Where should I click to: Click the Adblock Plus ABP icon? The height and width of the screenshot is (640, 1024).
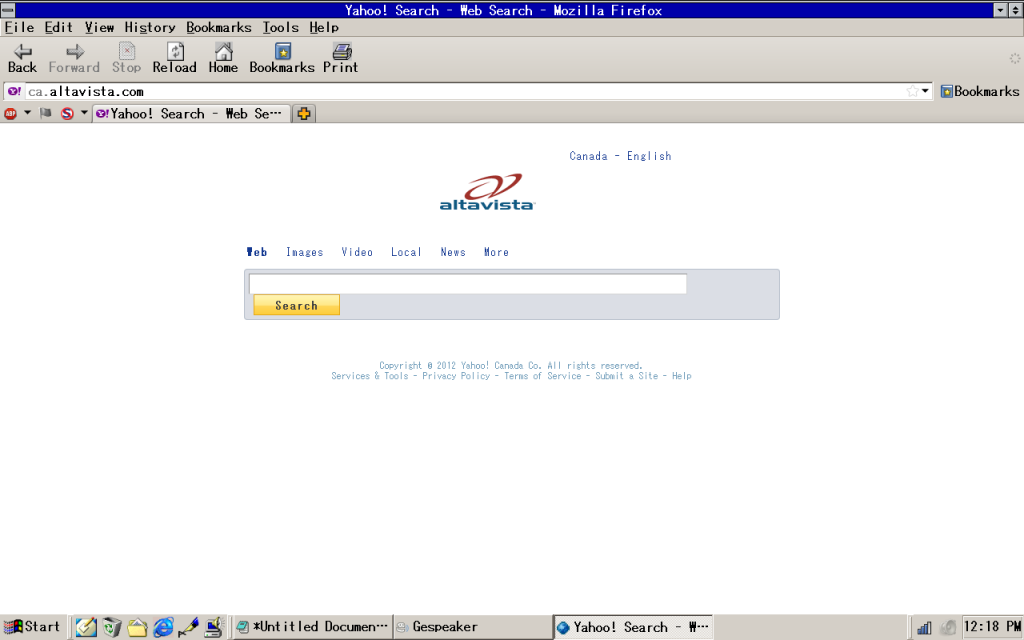click(11, 114)
